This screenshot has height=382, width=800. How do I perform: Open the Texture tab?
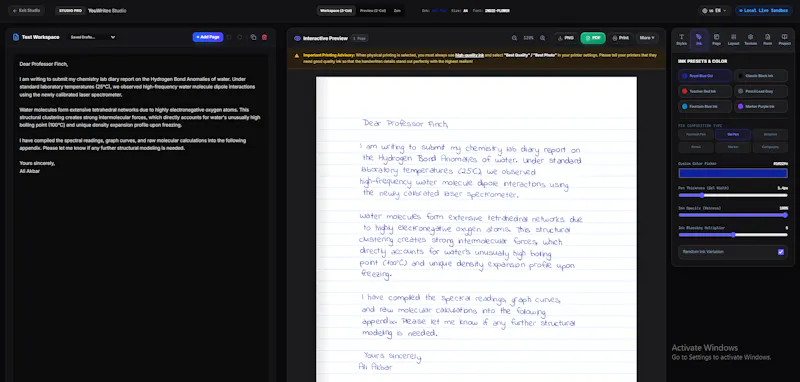click(x=750, y=40)
